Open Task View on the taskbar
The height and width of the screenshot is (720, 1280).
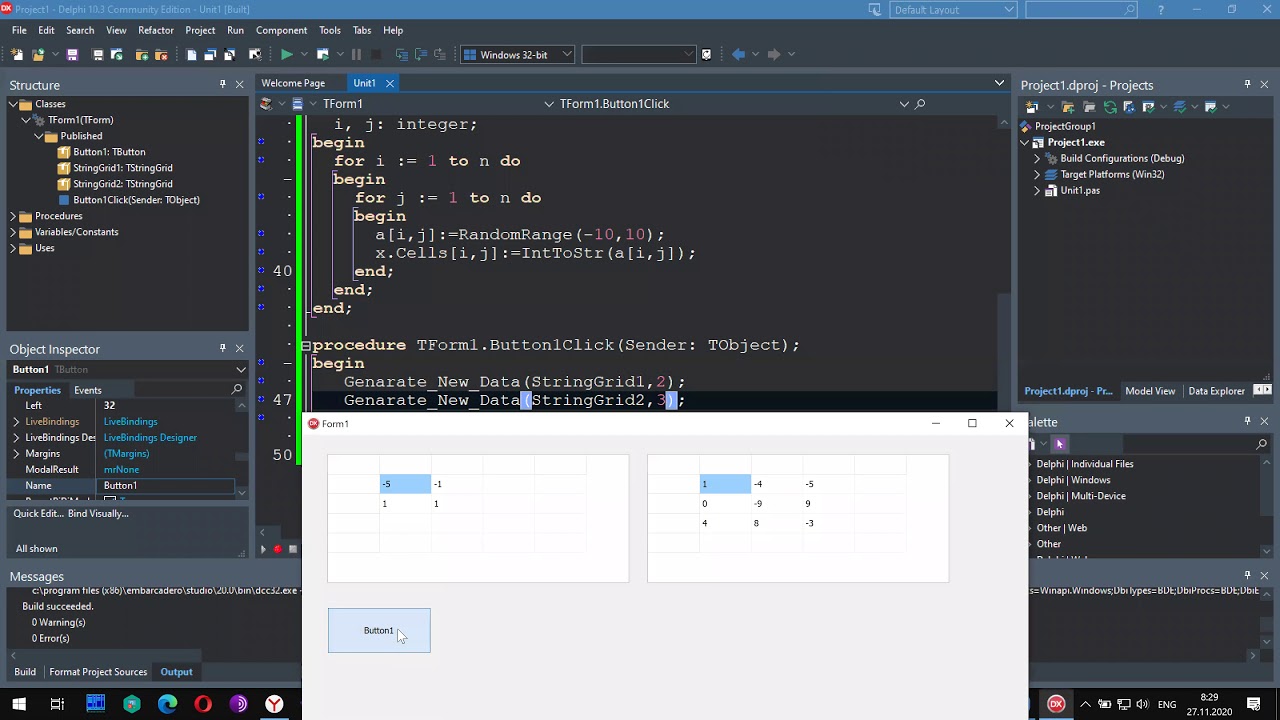[x=57, y=704]
